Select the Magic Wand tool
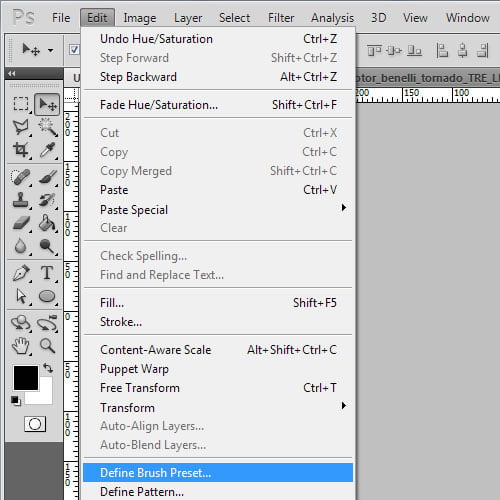The width and height of the screenshot is (500, 500). coord(47,127)
